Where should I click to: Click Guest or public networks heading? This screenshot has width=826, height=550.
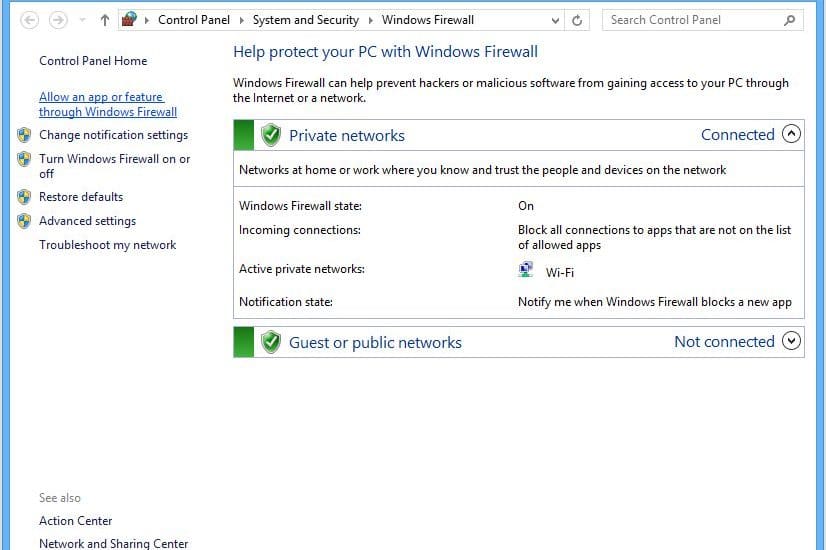[x=375, y=342]
